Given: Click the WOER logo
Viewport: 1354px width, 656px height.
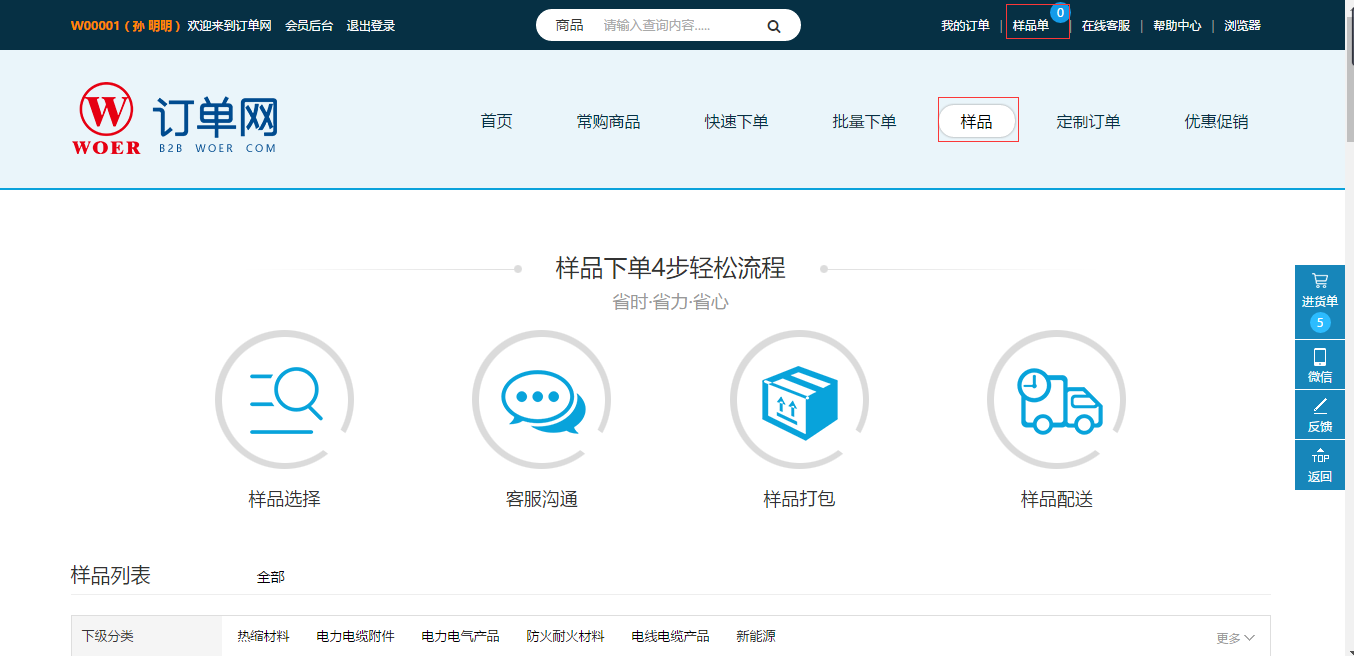Looking at the screenshot, I should [107, 116].
